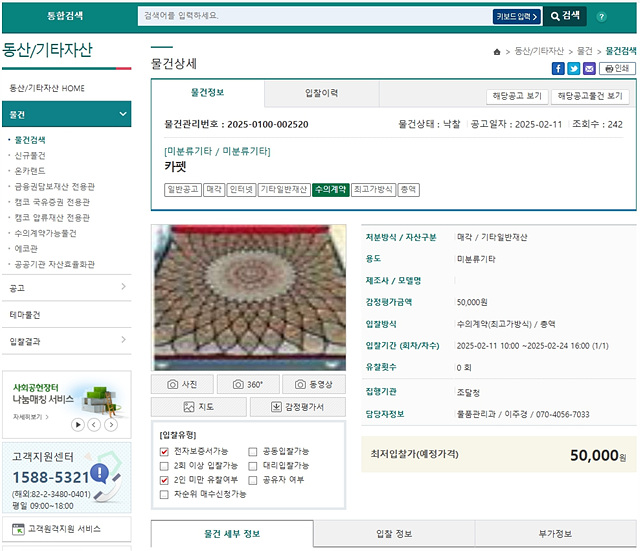The width and height of the screenshot is (640, 551).
Task: Open 공공기관 자산효율화관 link
Action: (54, 264)
